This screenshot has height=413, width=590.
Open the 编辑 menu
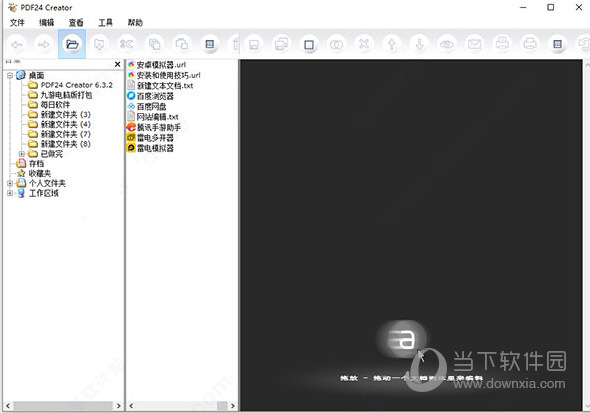point(46,23)
